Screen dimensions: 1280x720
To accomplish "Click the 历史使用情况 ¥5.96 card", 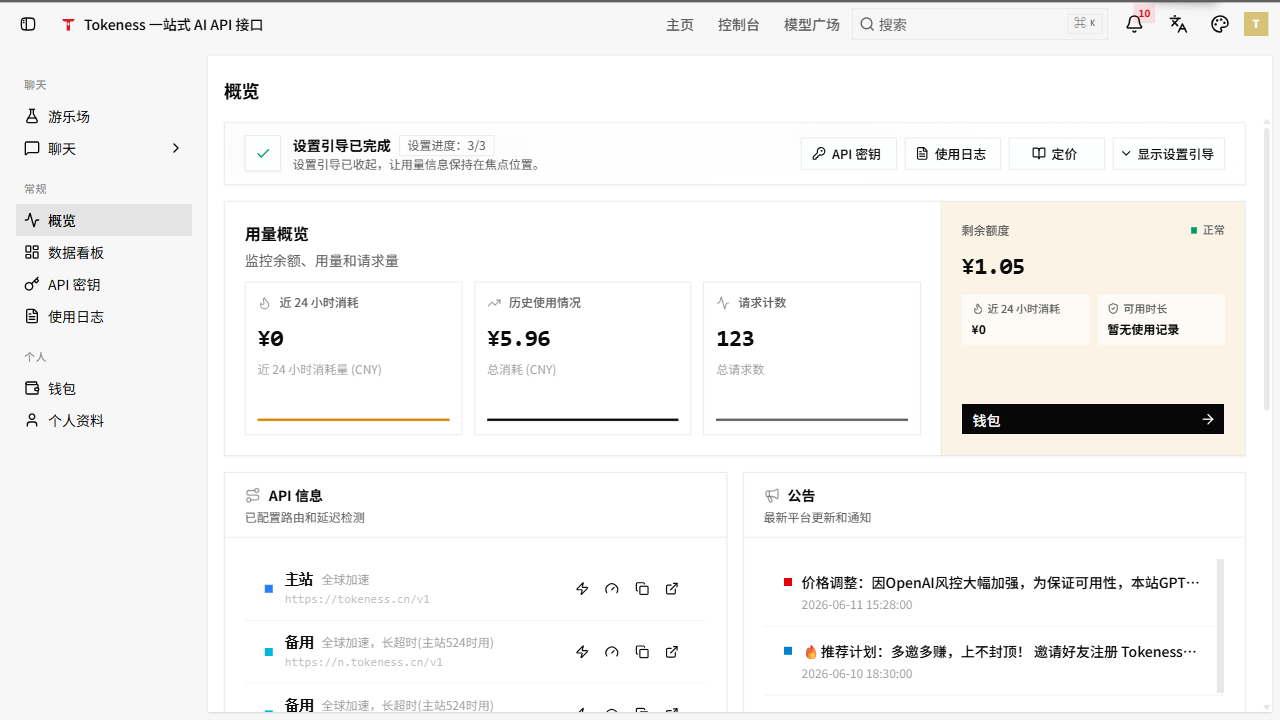I will point(583,358).
